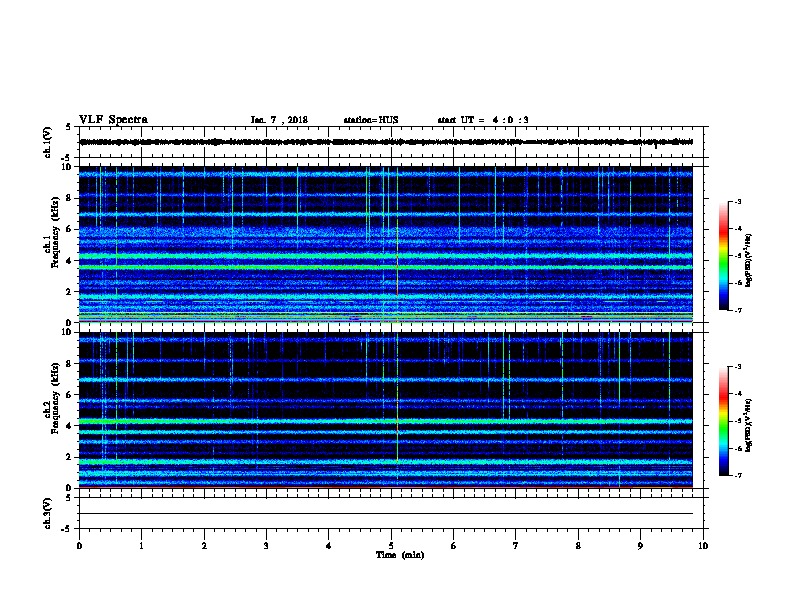Click the ch.1 color scale bar
The height and width of the screenshot is (612, 792).
pos(724,256)
